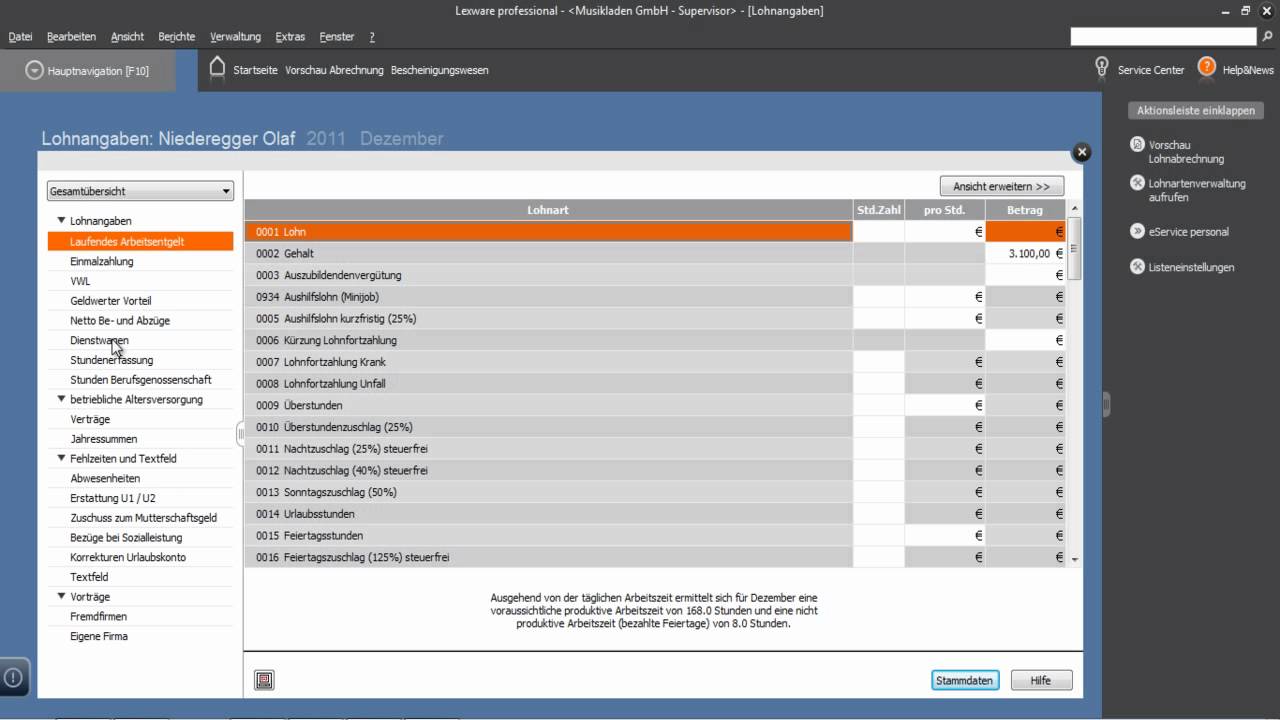Click the Listeneinstellungen icon

tap(1137, 267)
